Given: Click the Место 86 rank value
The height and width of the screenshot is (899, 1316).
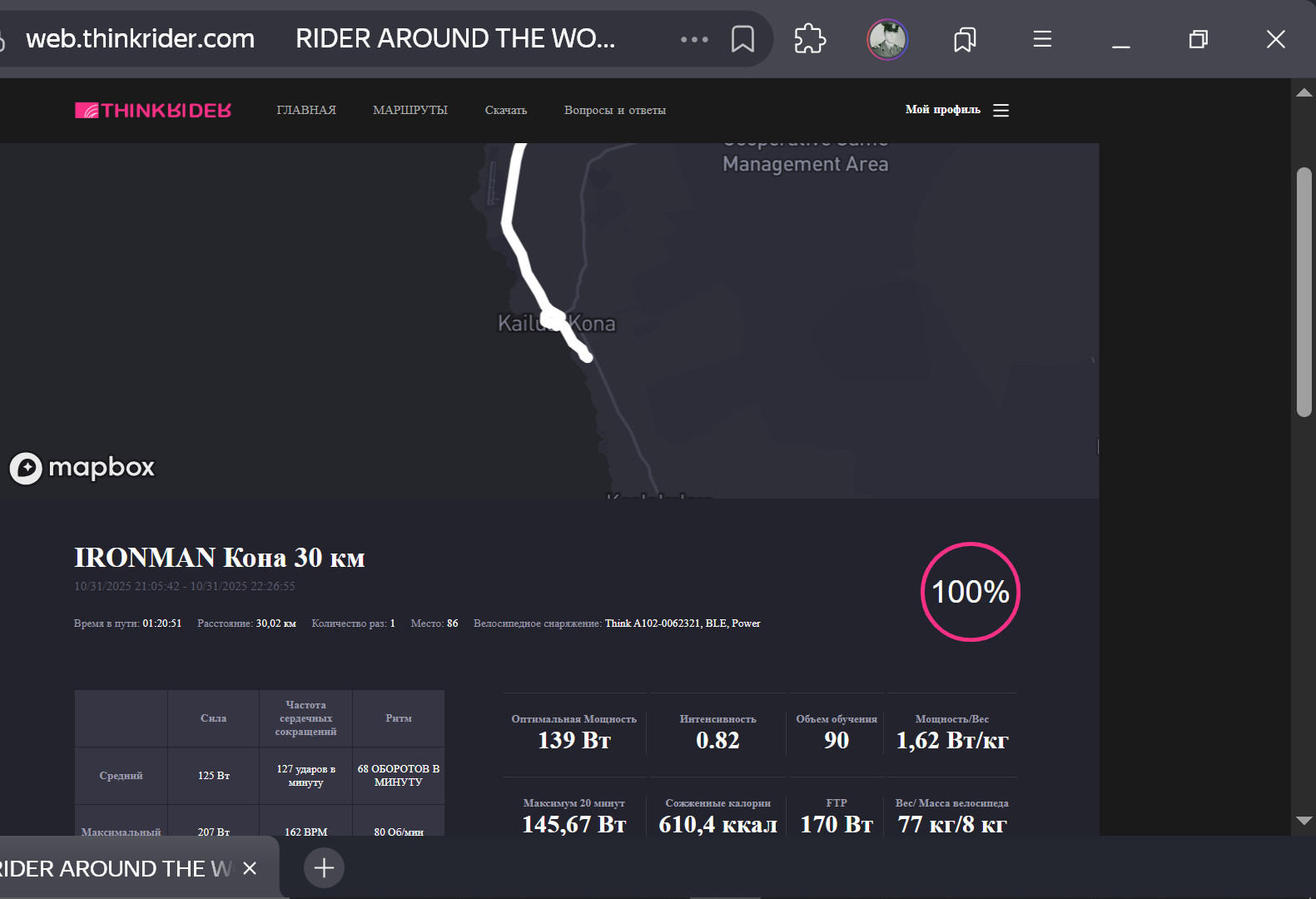Looking at the screenshot, I should click(x=452, y=623).
